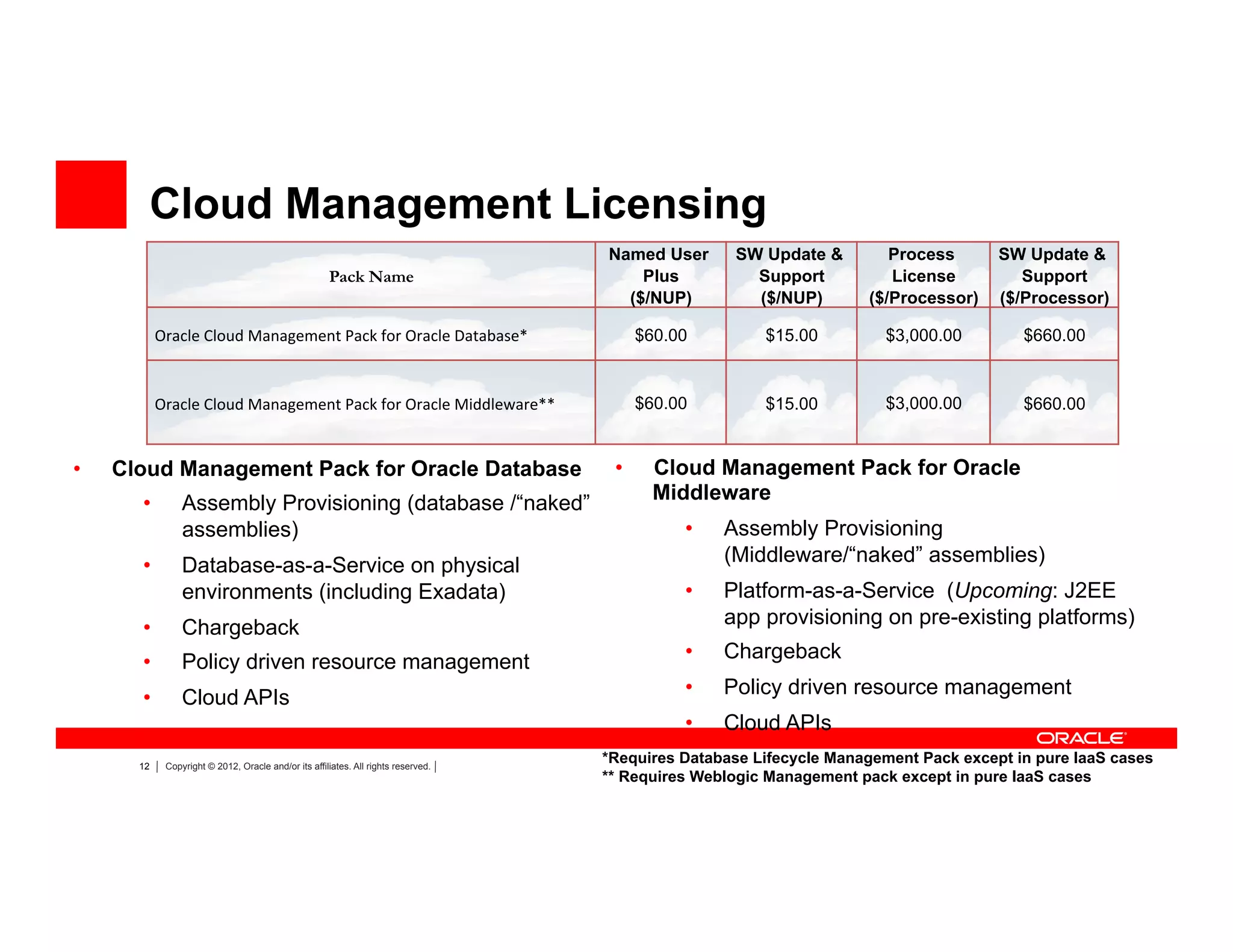Viewport: 1233px width, 952px height.
Task: Click the red square beside the title
Action: pos(91,194)
